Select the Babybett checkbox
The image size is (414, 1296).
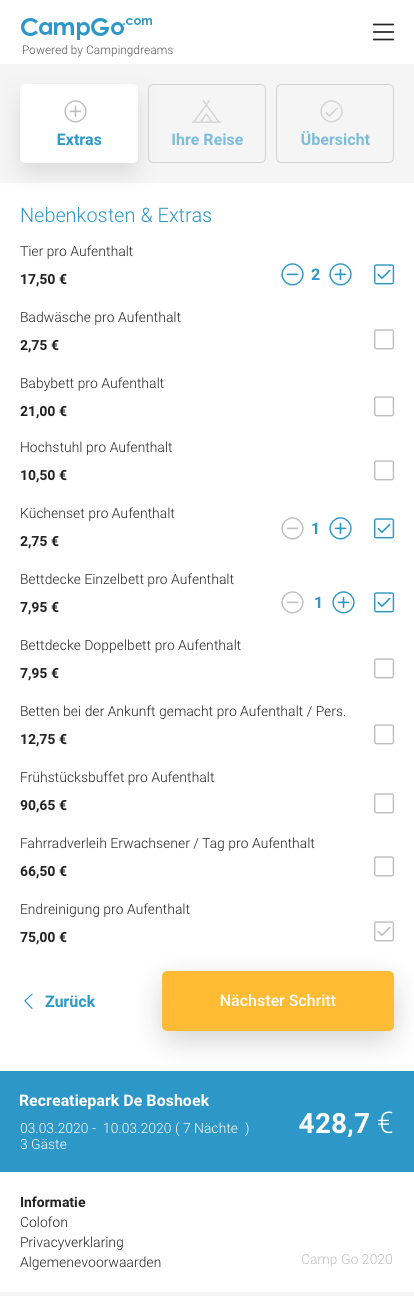click(384, 406)
